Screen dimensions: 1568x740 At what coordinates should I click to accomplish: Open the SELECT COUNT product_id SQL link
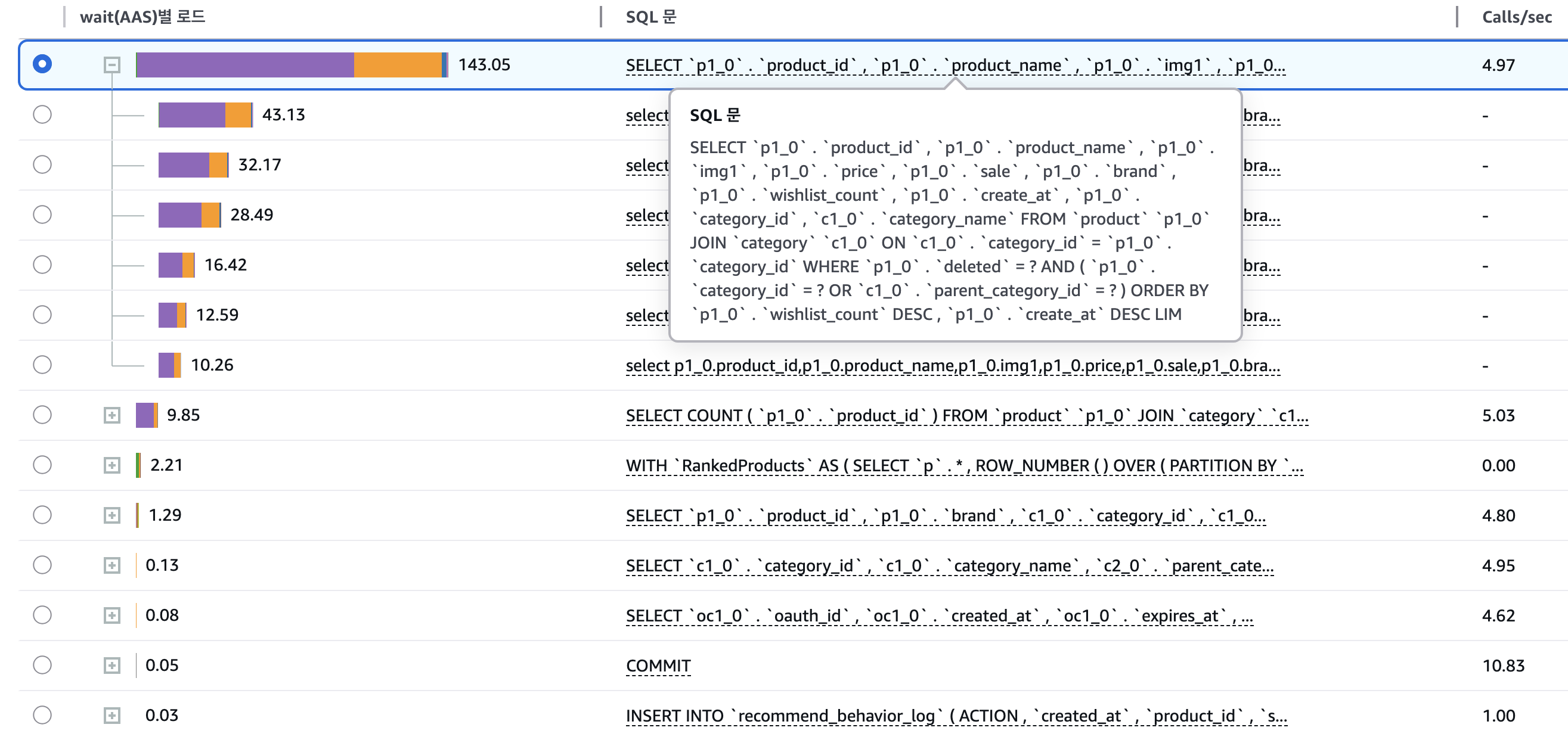coord(966,416)
